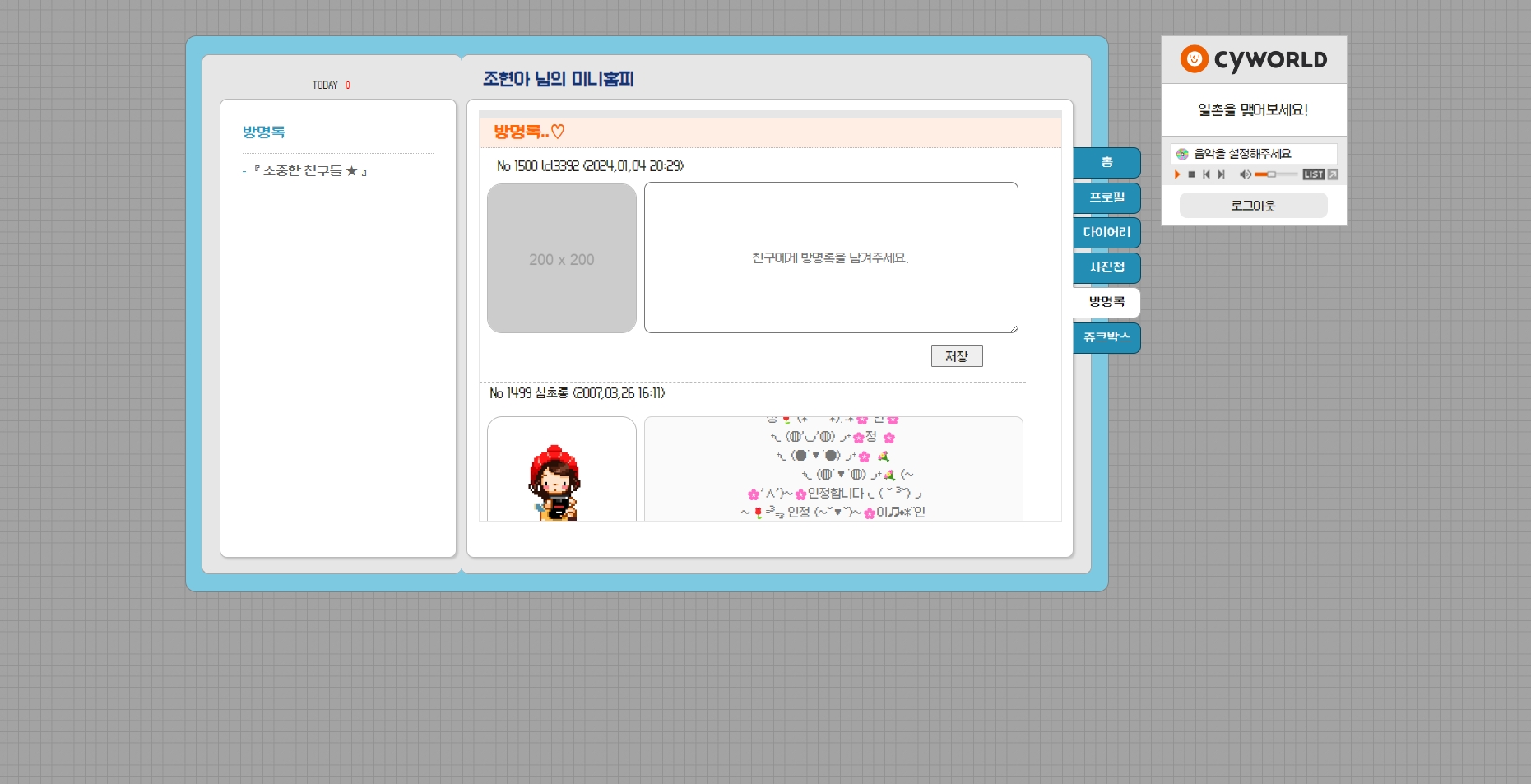Skip to next track in music player
This screenshot has height=784, width=1531.
click(x=1222, y=174)
